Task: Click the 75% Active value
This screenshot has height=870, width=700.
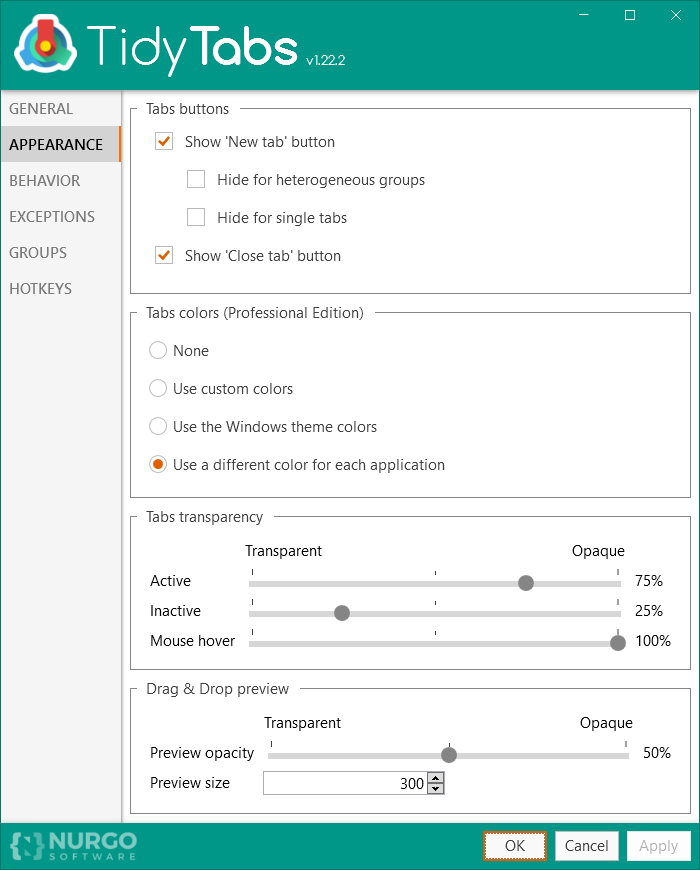Action: [649, 581]
